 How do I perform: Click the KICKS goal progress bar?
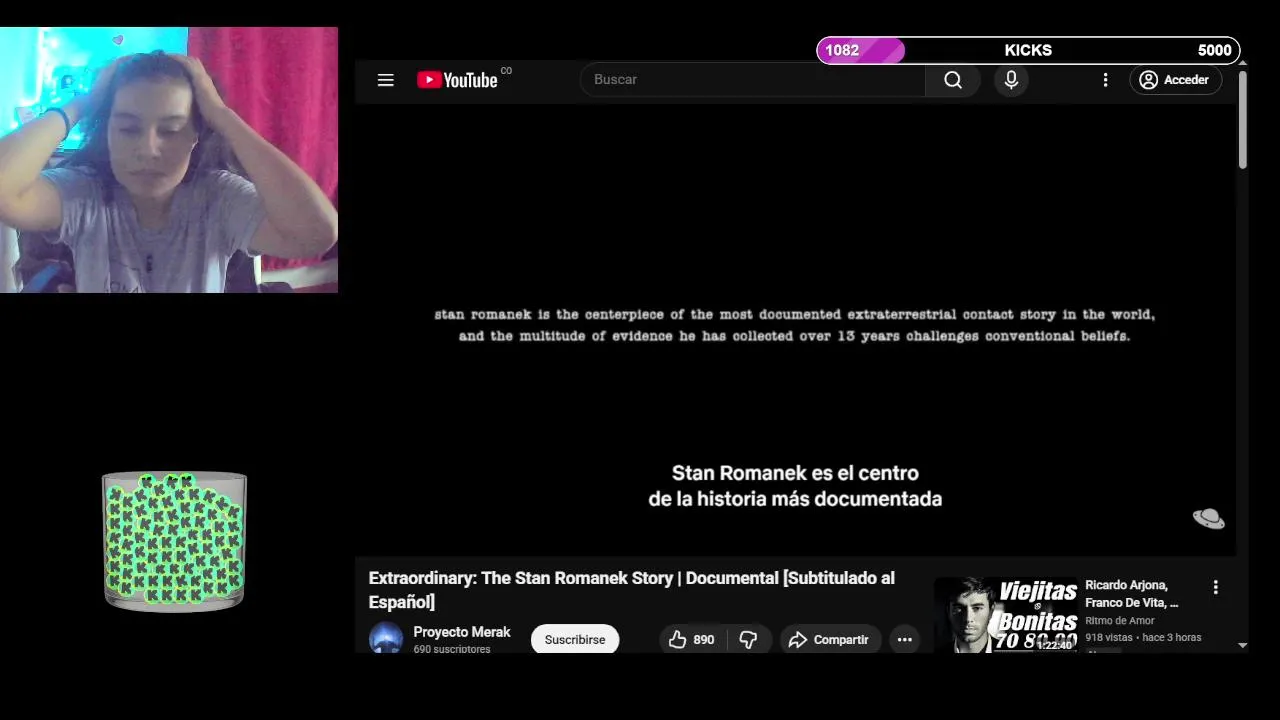pos(1028,50)
